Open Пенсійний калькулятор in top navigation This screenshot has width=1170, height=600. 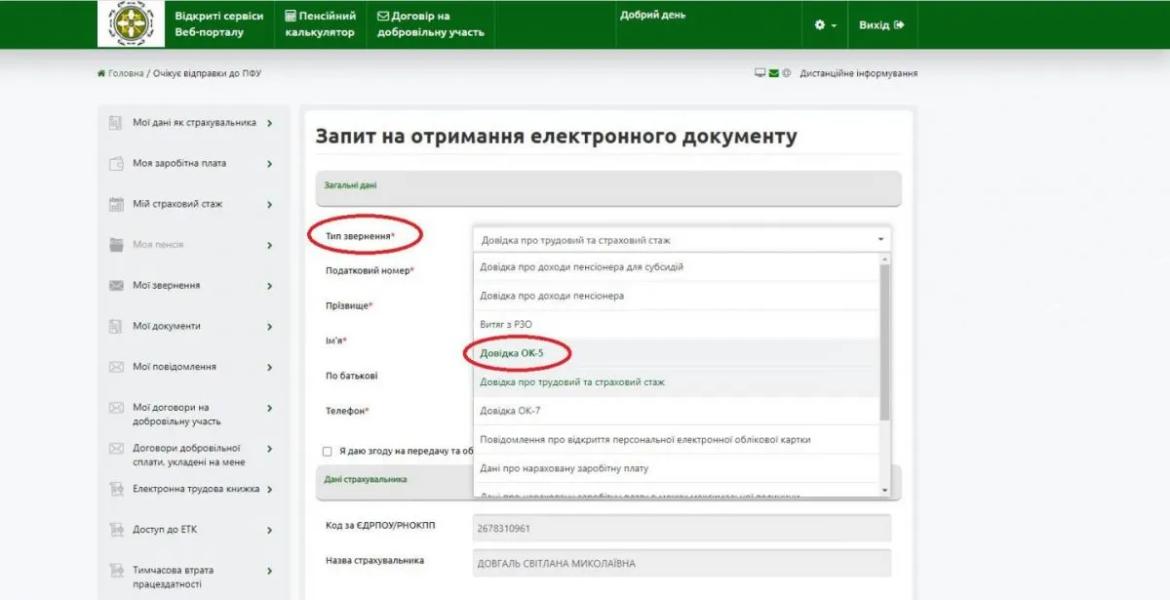point(320,24)
